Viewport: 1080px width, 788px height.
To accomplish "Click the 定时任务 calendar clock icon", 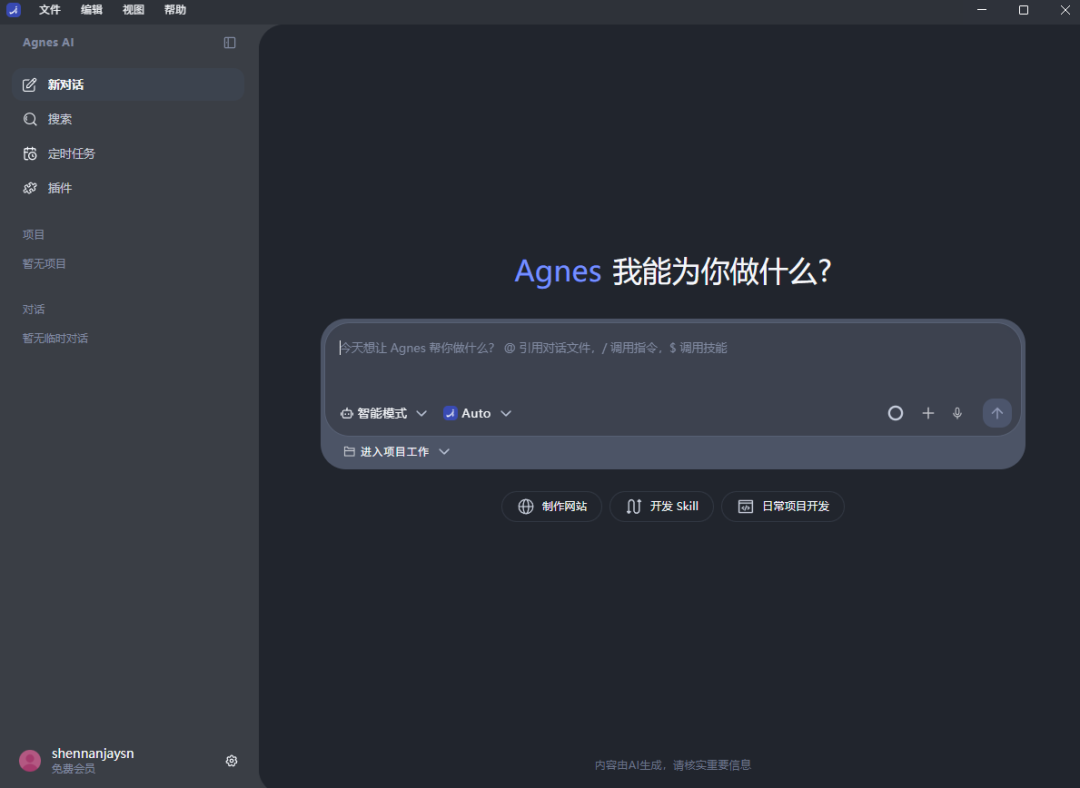I will click(30, 154).
